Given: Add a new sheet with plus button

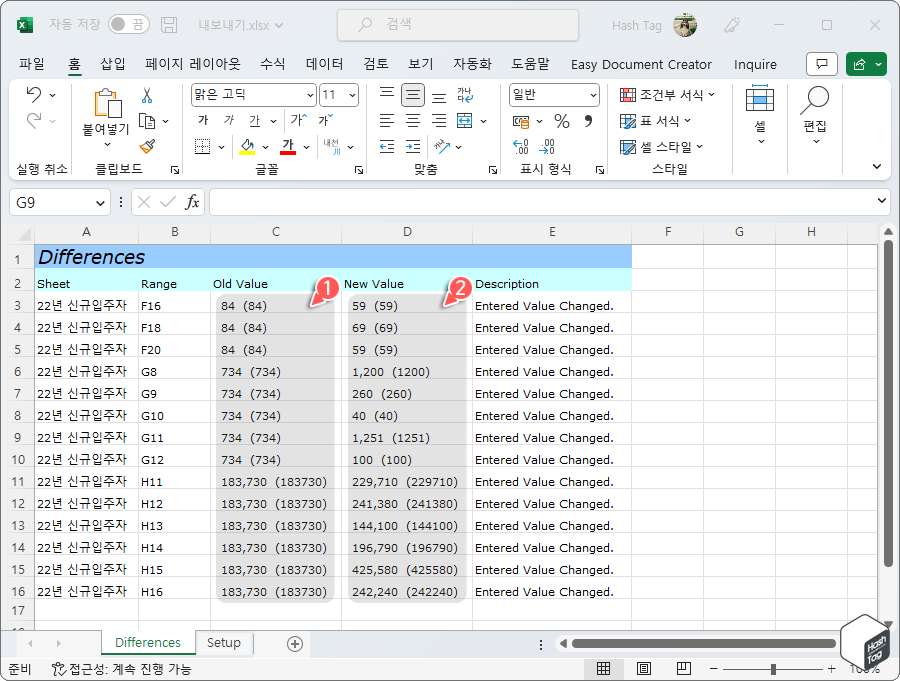Looking at the screenshot, I should [295, 644].
